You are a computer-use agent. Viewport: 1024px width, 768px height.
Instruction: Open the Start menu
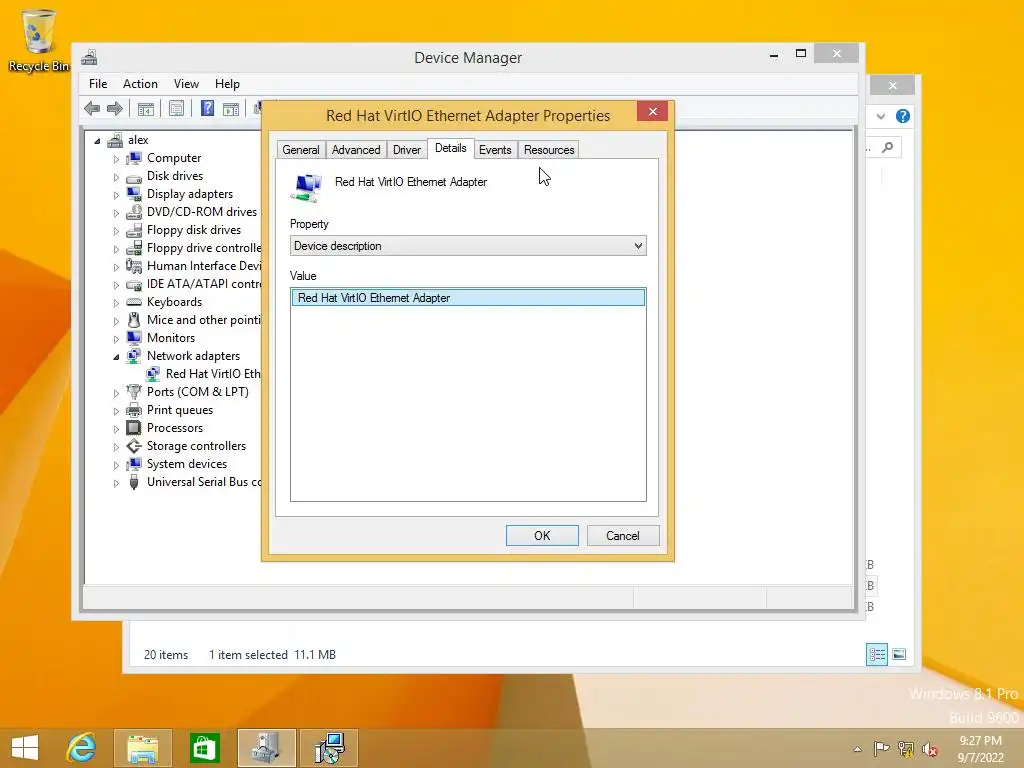(x=25, y=748)
